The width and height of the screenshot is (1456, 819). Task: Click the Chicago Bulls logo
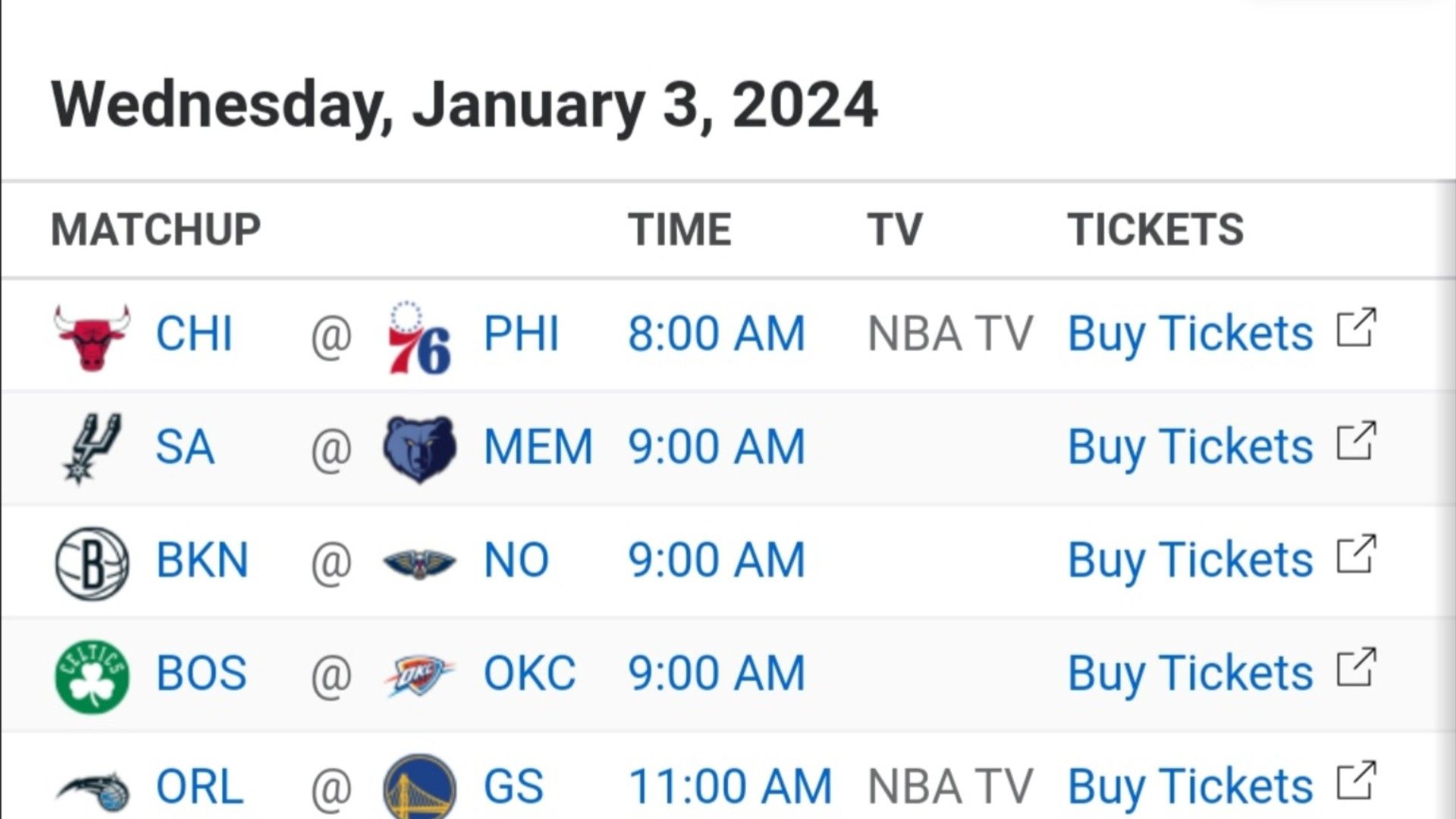tap(92, 336)
